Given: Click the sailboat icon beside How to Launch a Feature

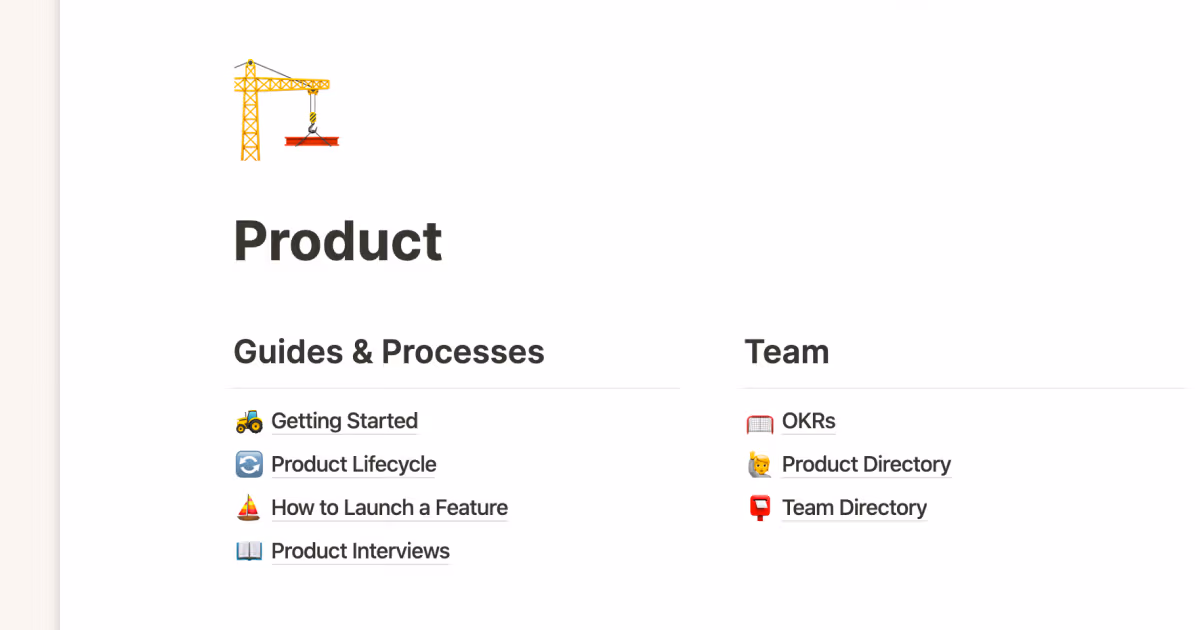Looking at the screenshot, I should tap(249, 507).
